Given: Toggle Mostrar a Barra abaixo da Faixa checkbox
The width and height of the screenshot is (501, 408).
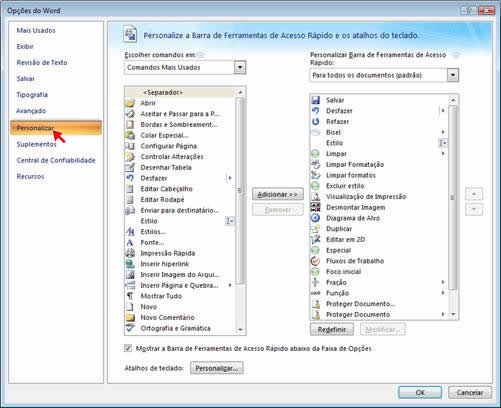Looking at the screenshot, I should click(128, 348).
